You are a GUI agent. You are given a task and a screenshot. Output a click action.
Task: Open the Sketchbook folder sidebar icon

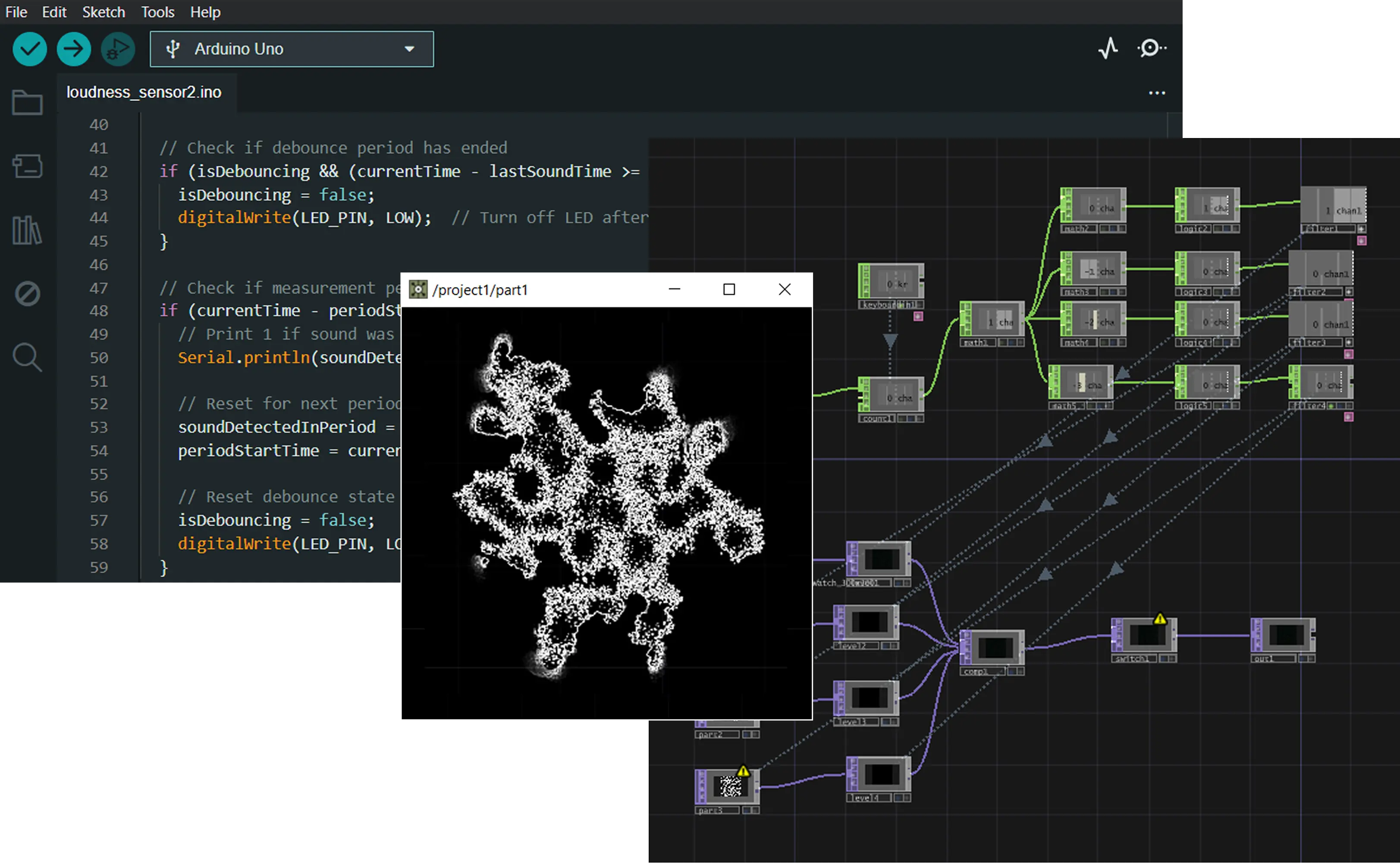tap(28, 103)
